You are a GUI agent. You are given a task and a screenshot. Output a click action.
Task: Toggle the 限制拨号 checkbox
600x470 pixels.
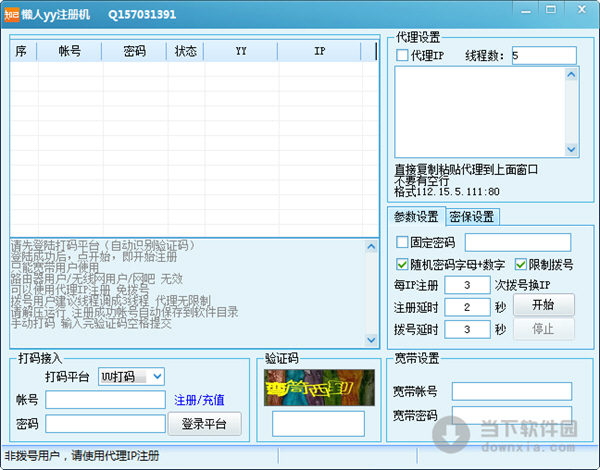pos(521,264)
